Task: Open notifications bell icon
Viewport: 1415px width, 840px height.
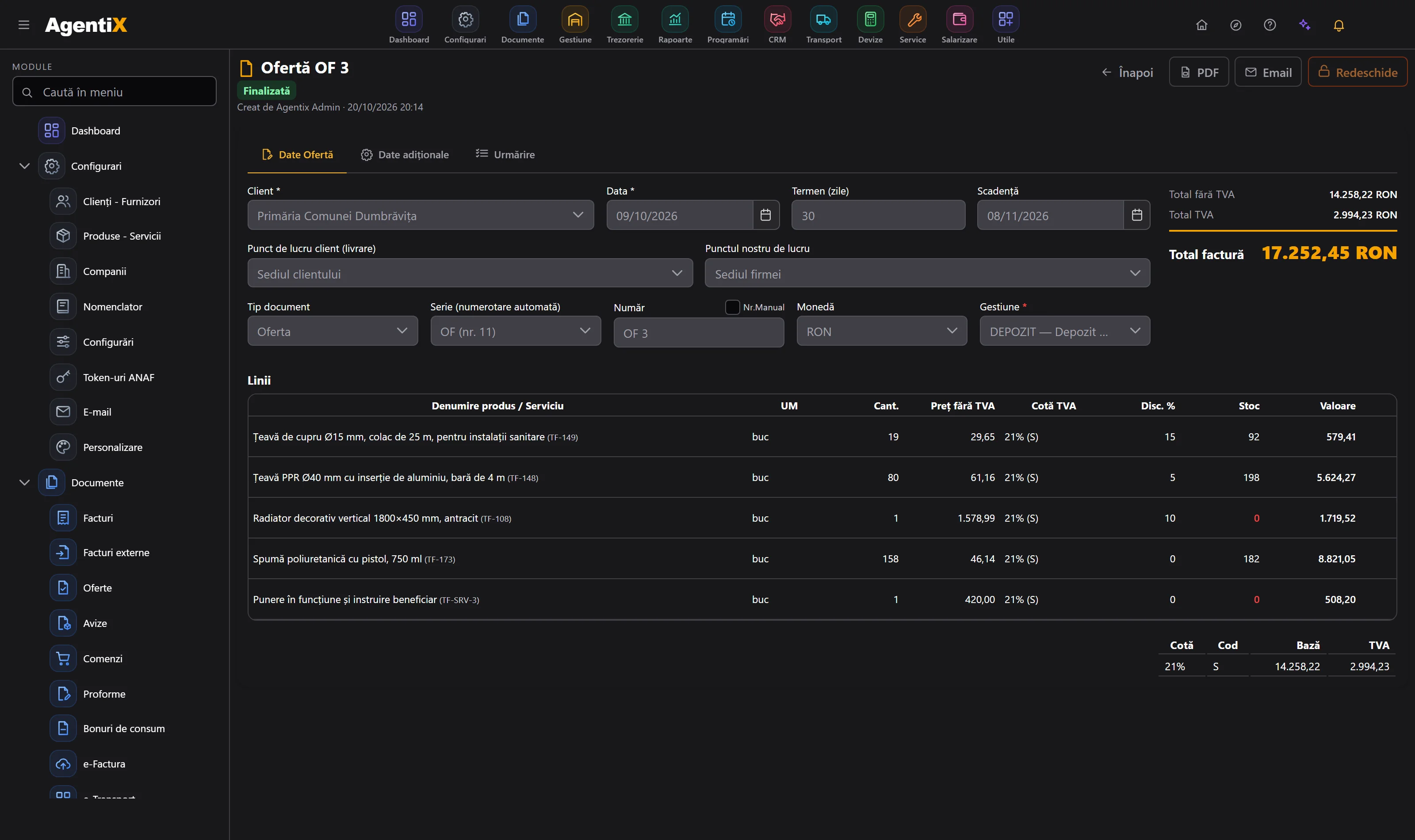Action: pyautogui.click(x=1339, y=26)
